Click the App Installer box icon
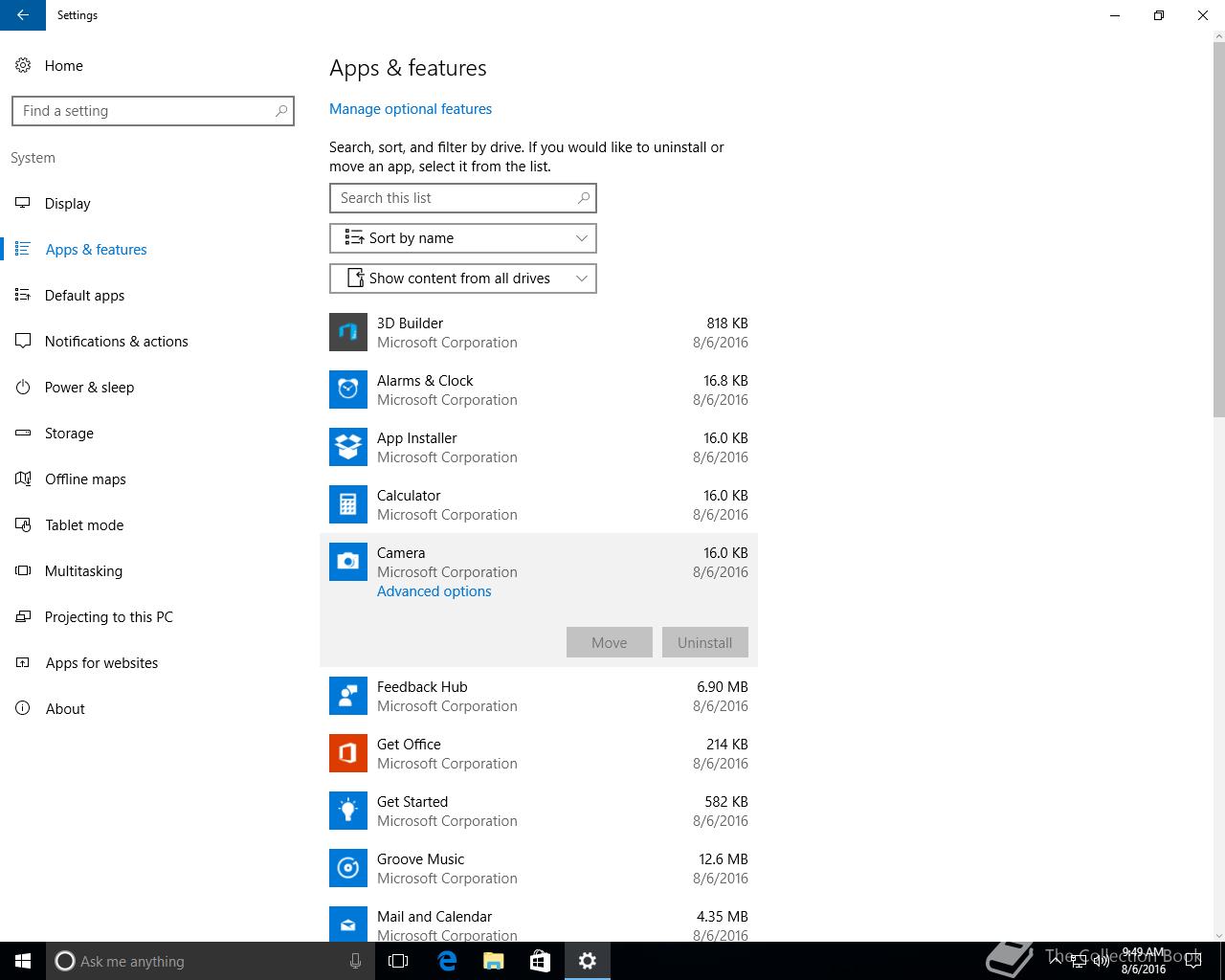 tap(348, 447)
